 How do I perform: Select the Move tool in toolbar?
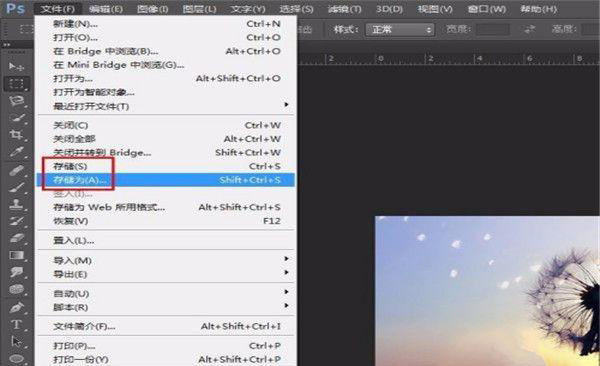coord(16,67)
